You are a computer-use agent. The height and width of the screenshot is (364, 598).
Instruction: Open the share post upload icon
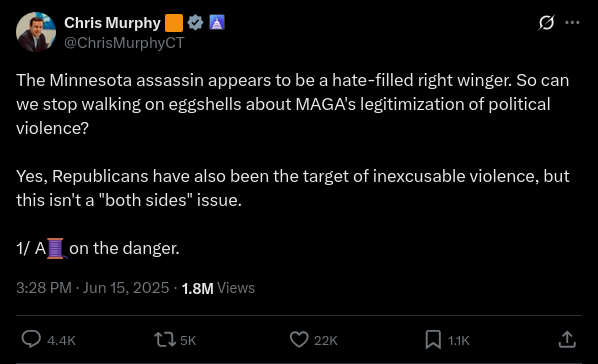[567, 339]
